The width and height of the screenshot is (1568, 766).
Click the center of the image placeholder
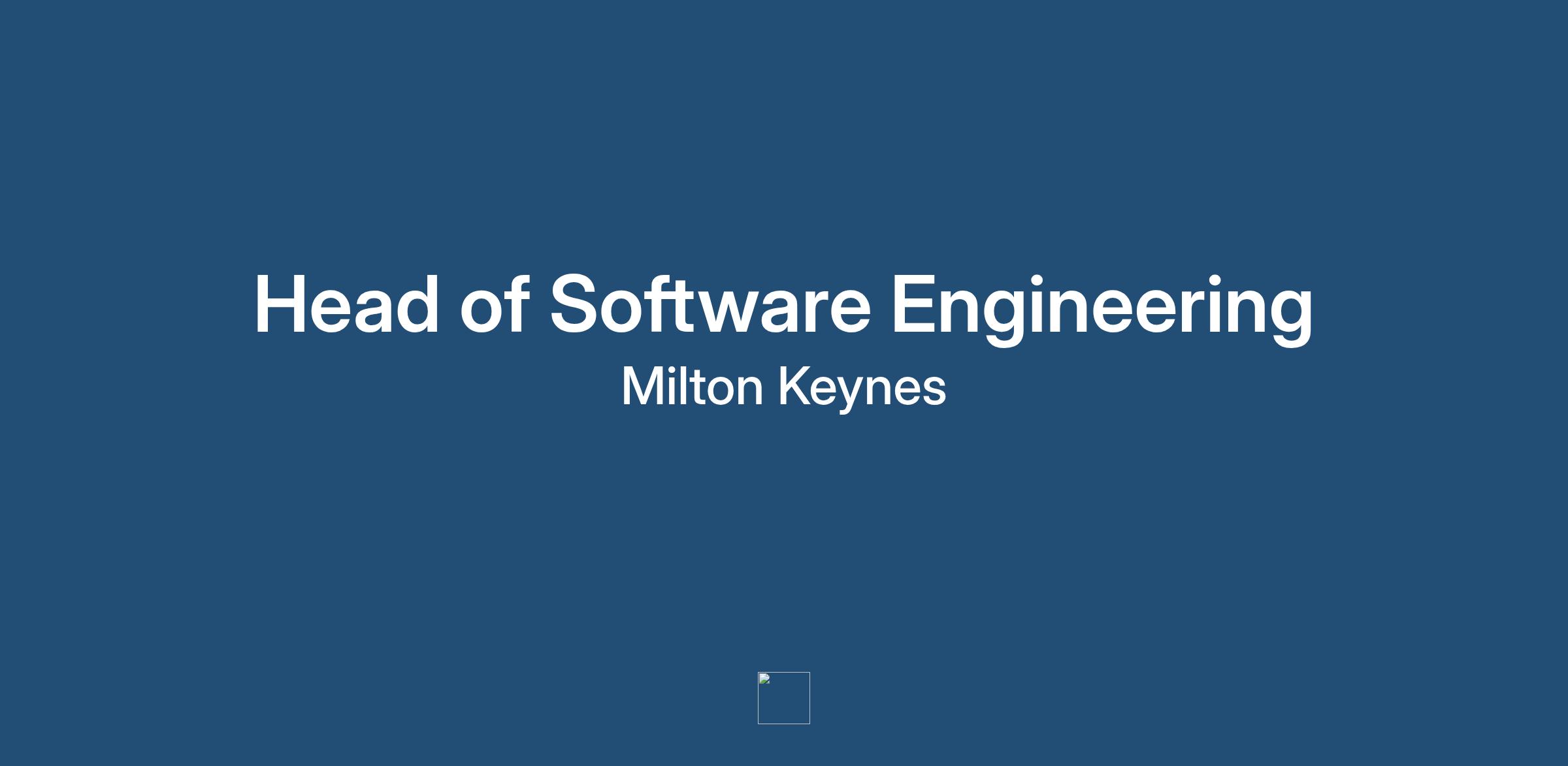click(x=783, y=698)
